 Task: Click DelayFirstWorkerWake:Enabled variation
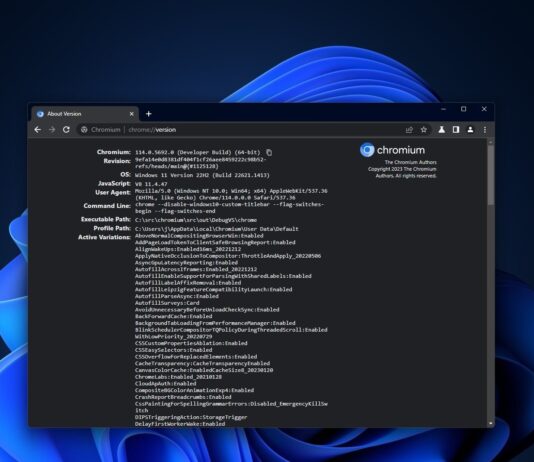[180, 424]
